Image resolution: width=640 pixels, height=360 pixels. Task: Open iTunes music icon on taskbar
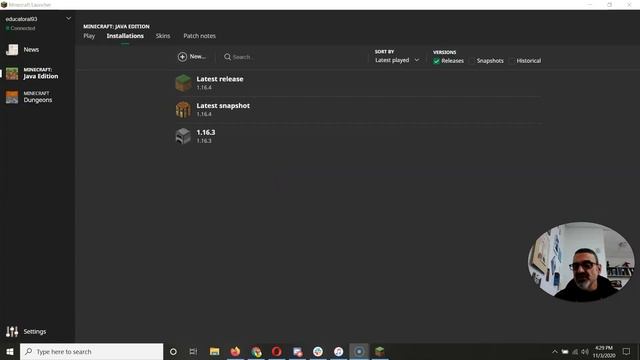click(338, 351)
